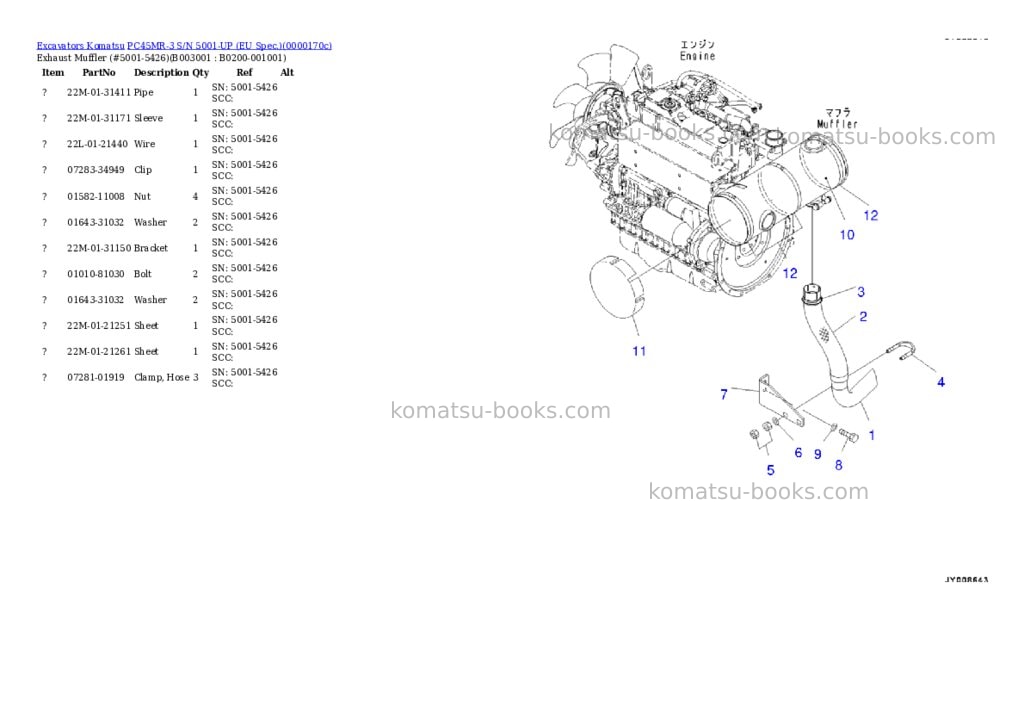The width and height of the screenshot is (1024, 725).
Task: Click the Qty column header
Action: point(200,72)
